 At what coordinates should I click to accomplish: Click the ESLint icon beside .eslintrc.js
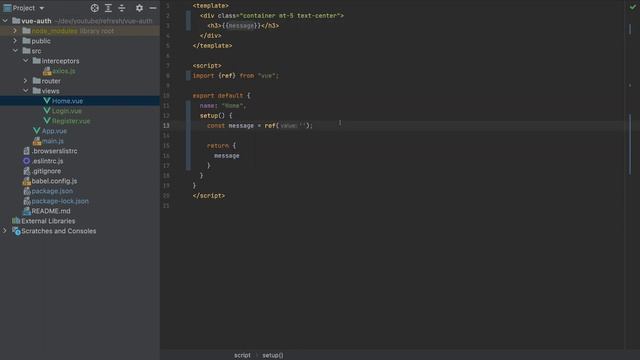click(27, 161)
